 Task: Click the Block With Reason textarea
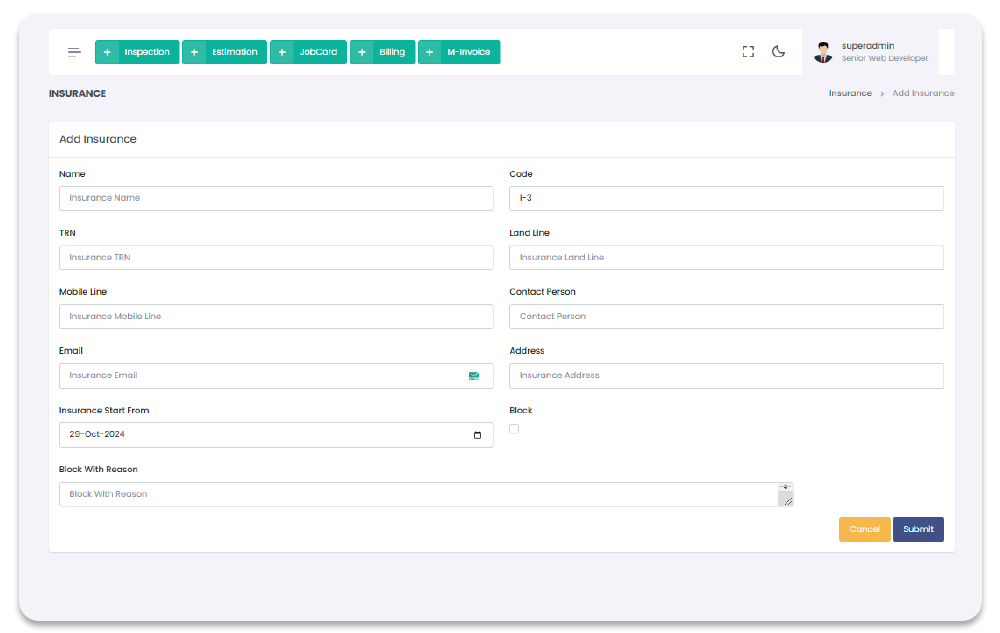418,494
